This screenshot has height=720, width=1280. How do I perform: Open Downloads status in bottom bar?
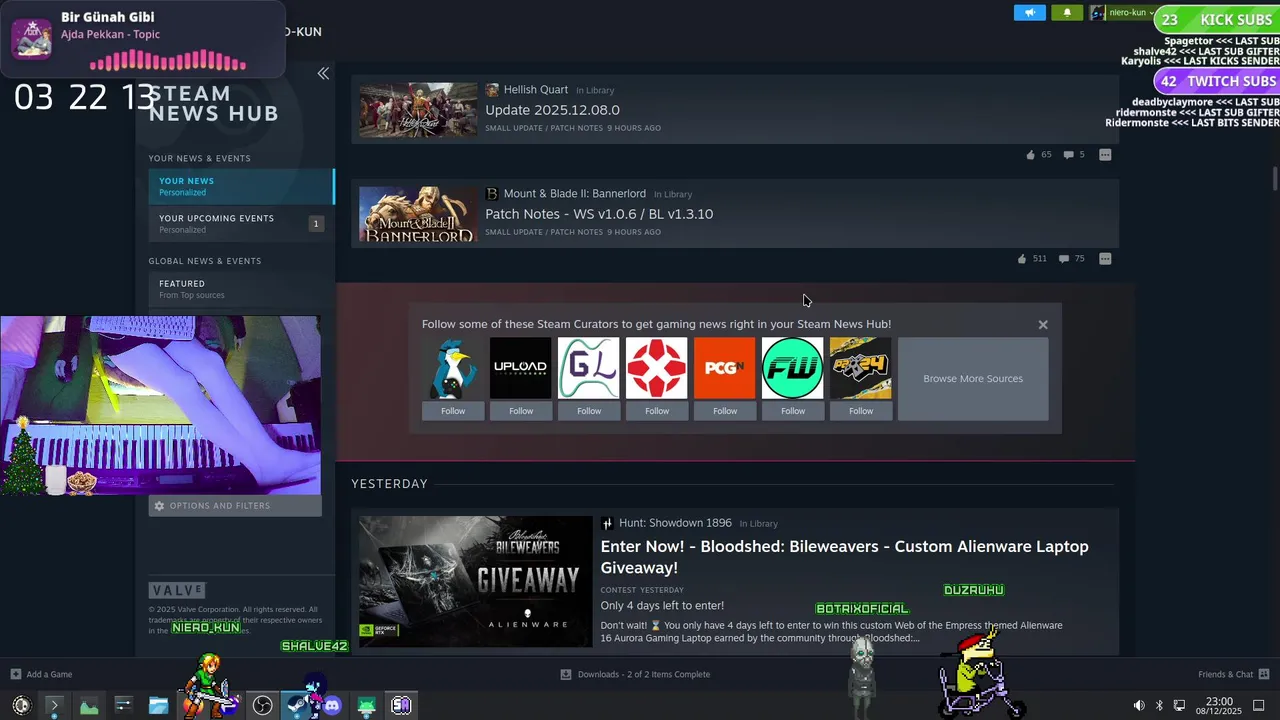635,674
